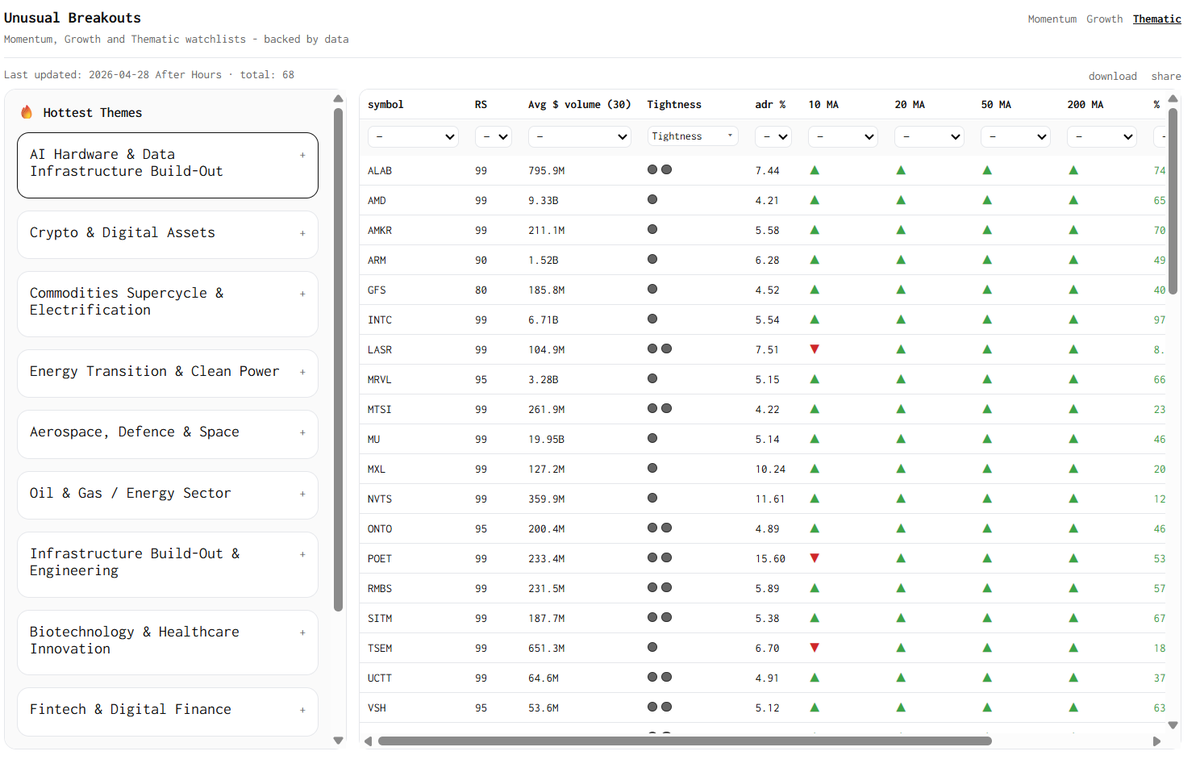Open the 200 MA filter dropdown
Image resolution: width=1200 pixels, height=768 pixels.
tap(1102, 136)
